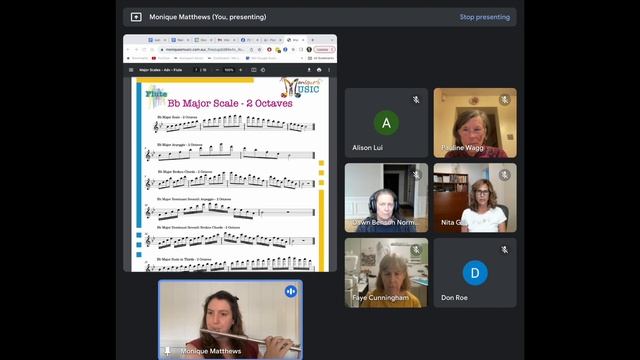The height and width of the screenshot is (360, 640).
Task: Select the active rightmost browser tab
Action: click(x=295, y=40)
